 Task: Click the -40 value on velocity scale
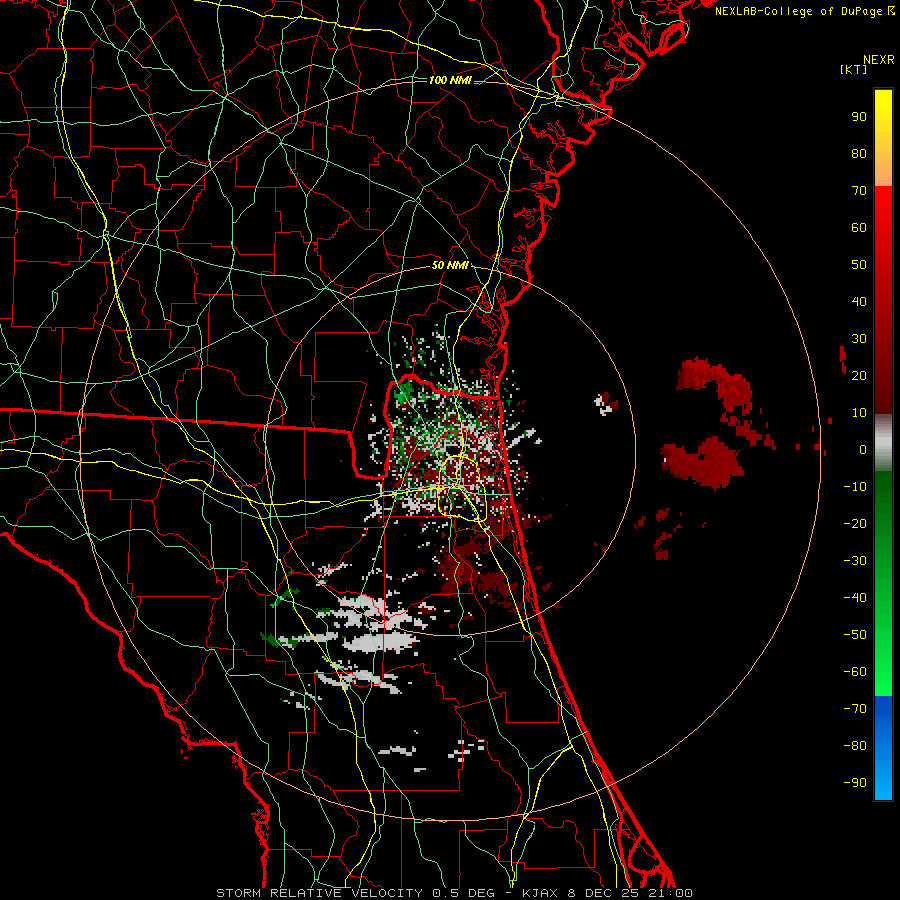click(855, 598)
